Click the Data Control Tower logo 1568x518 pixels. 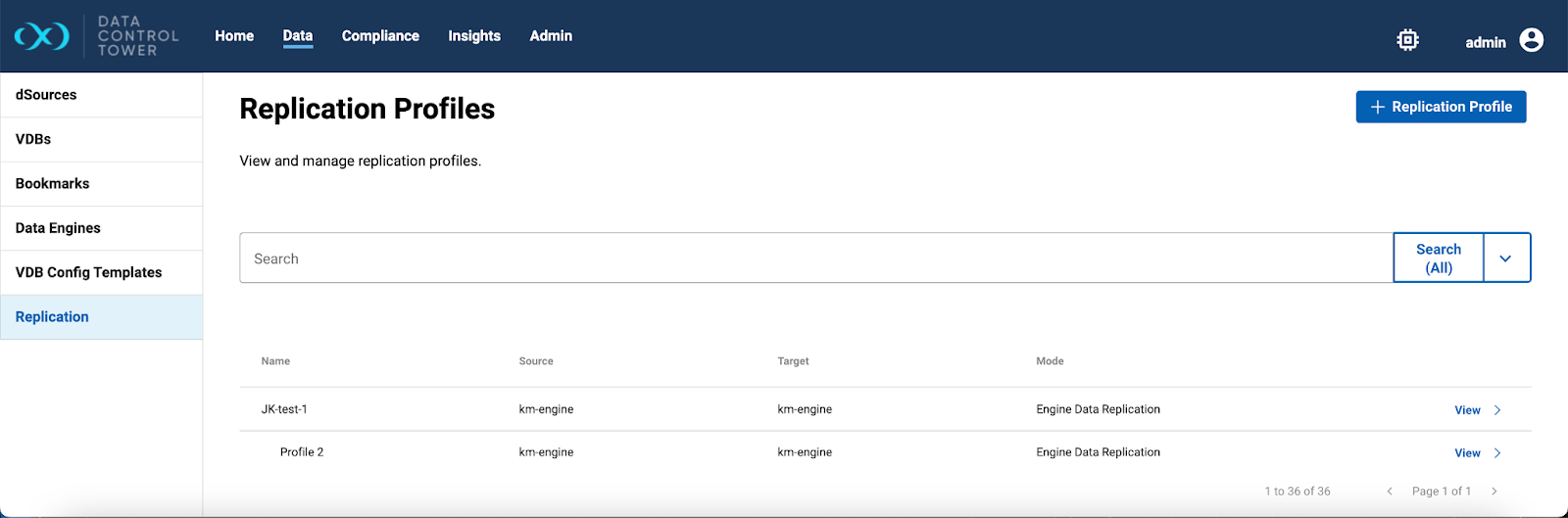[42, 36]
